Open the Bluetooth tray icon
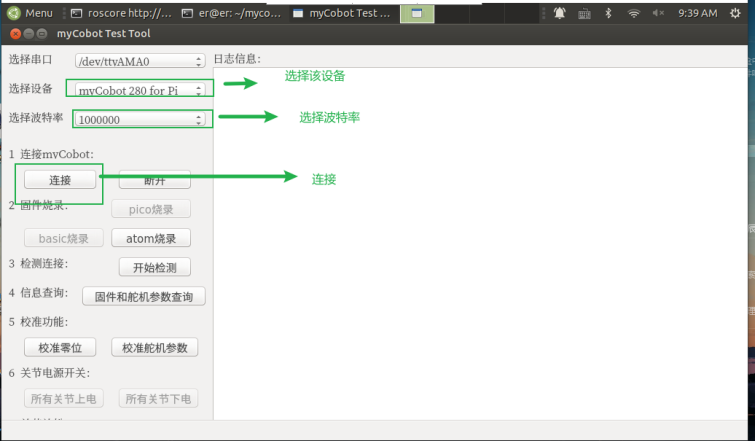755x441 pixels. point(608,13)
